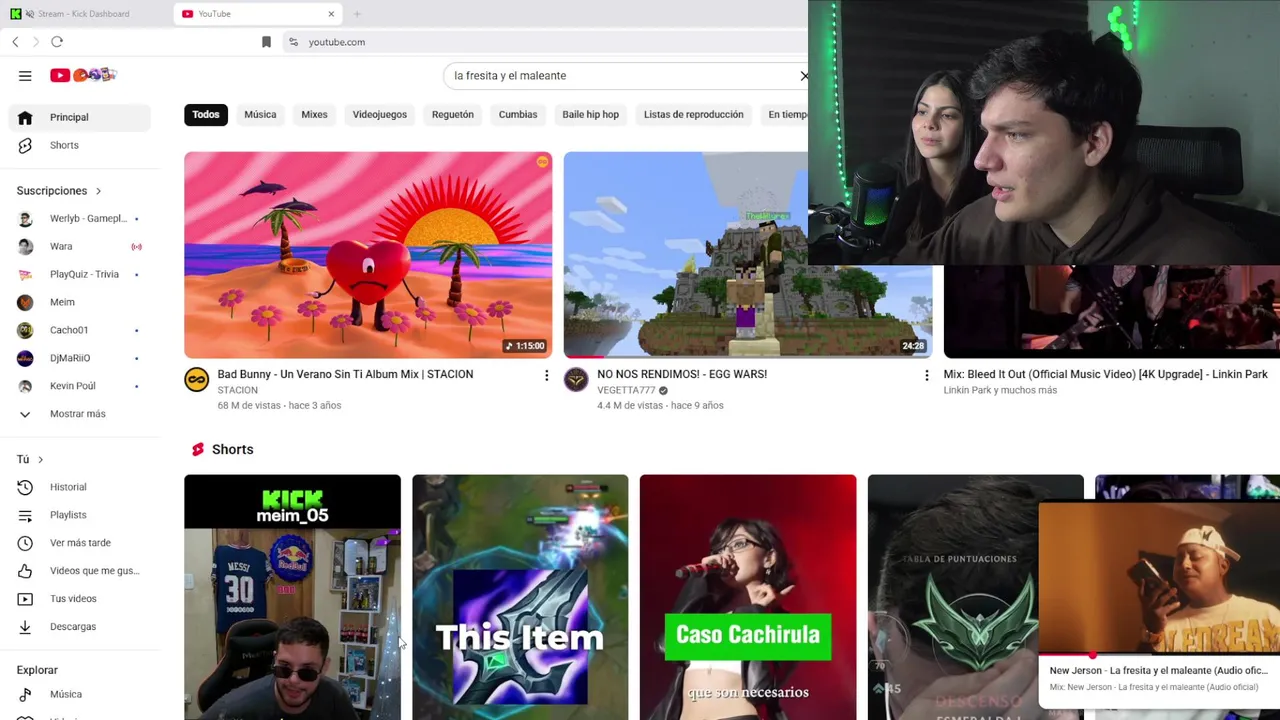Open site settings icon beside URL
Image resolution: width=1280 pixels, height=720 pixels.
[x=293, y=42]
